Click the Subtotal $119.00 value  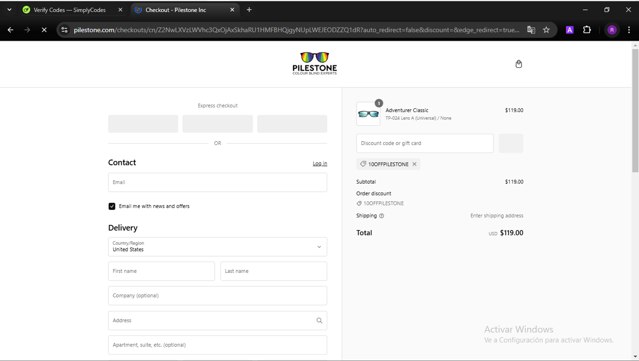[x=514, y=182]
